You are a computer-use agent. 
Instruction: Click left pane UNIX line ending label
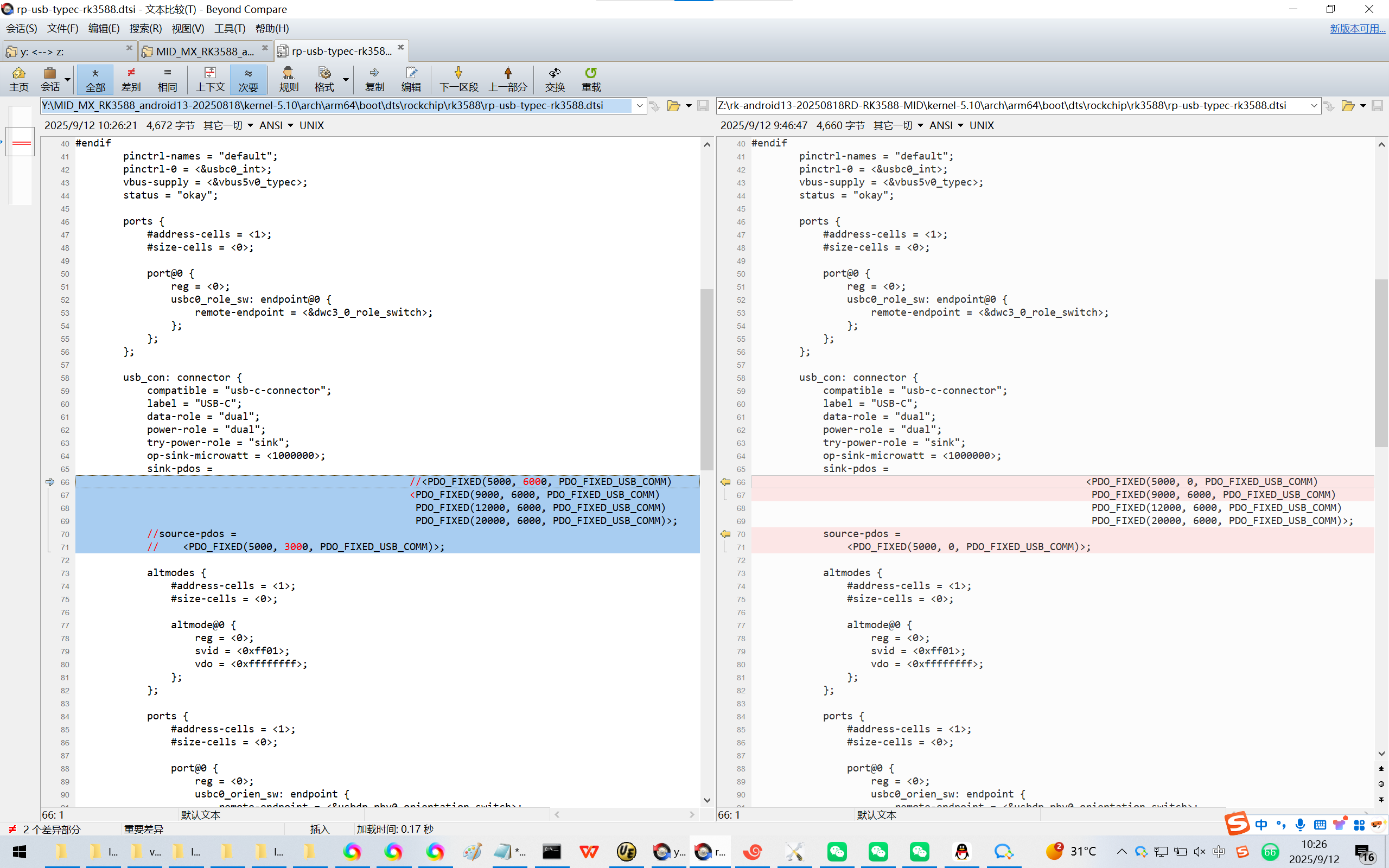(311, 125)
